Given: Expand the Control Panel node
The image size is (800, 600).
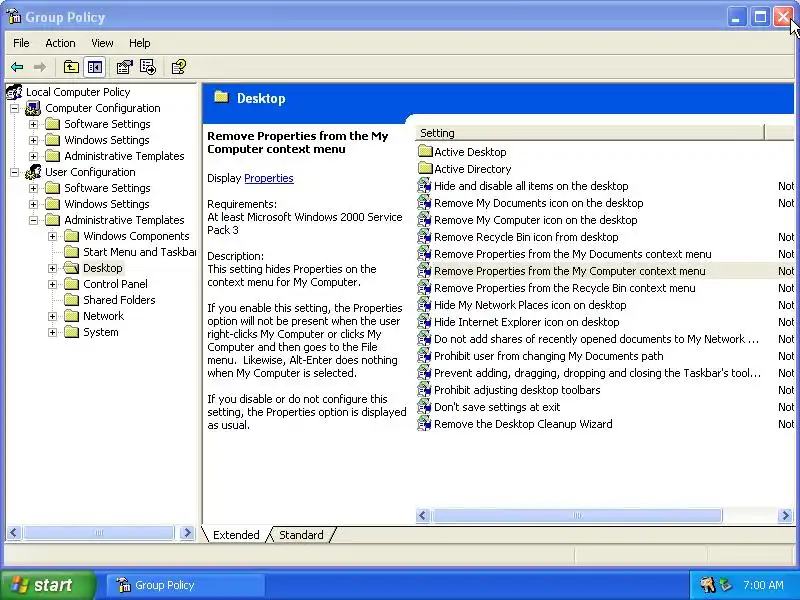Looking at the screenshot, I should point(53,284).
